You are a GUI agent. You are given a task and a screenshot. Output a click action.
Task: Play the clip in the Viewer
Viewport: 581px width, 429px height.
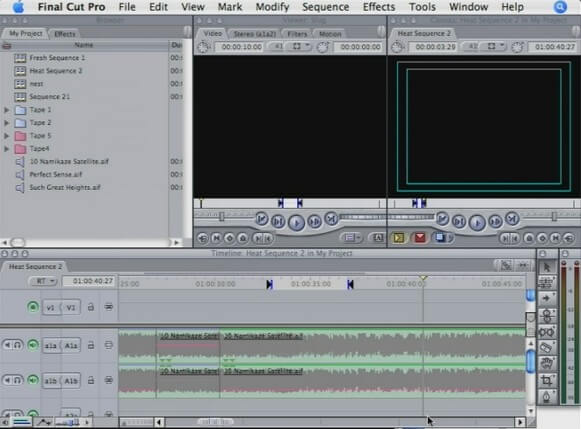(x=296, y=223)
